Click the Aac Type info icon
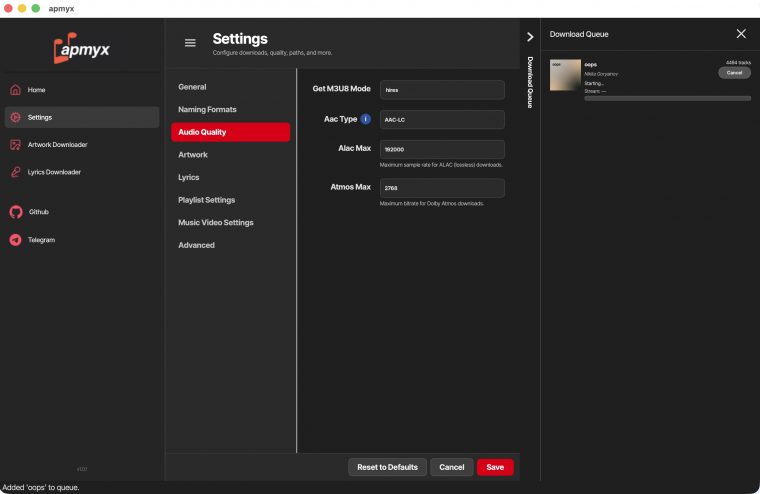Screen dimensions: 760x494 [365, 119]
